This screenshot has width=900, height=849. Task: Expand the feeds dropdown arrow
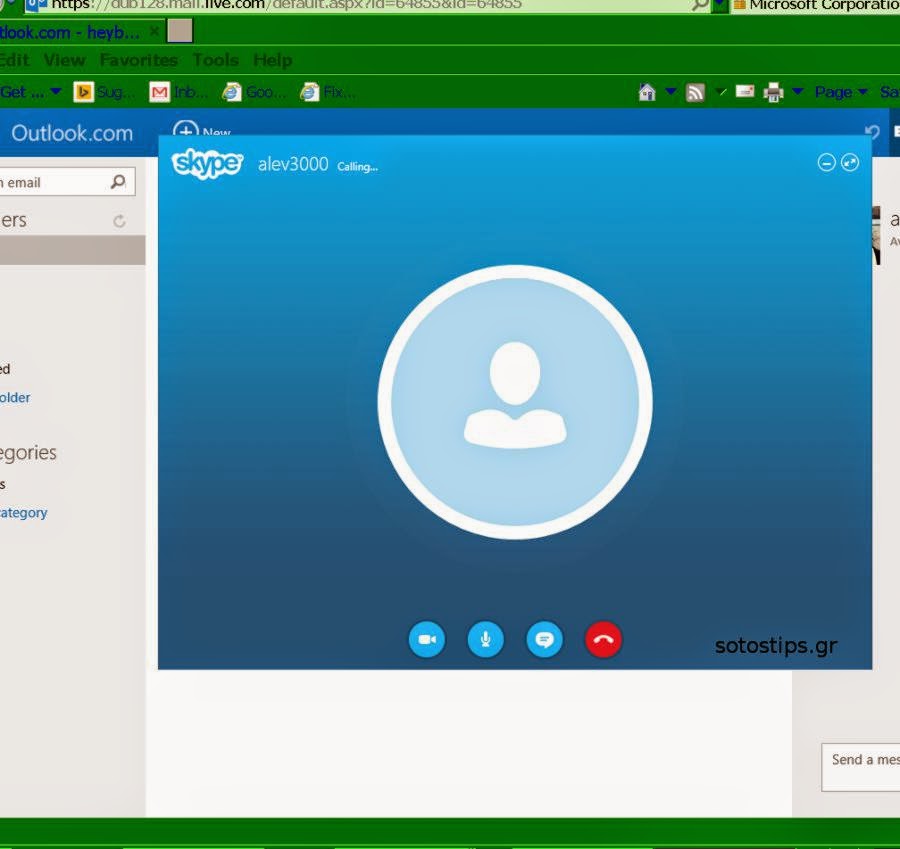click(721, 92)
